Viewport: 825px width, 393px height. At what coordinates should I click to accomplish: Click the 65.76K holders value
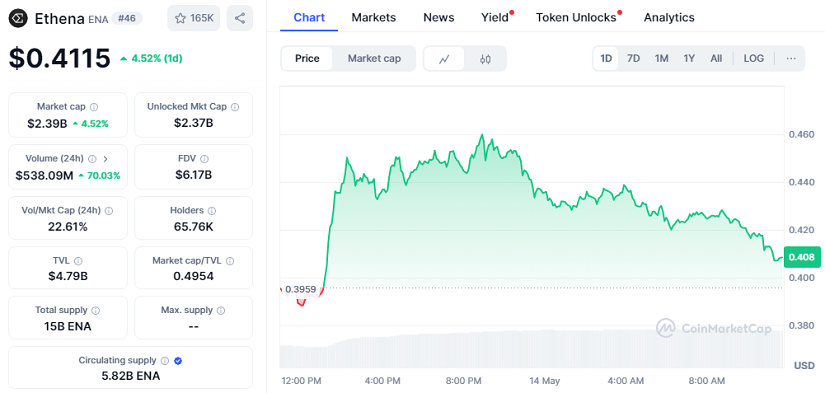(x=194, y=227)
